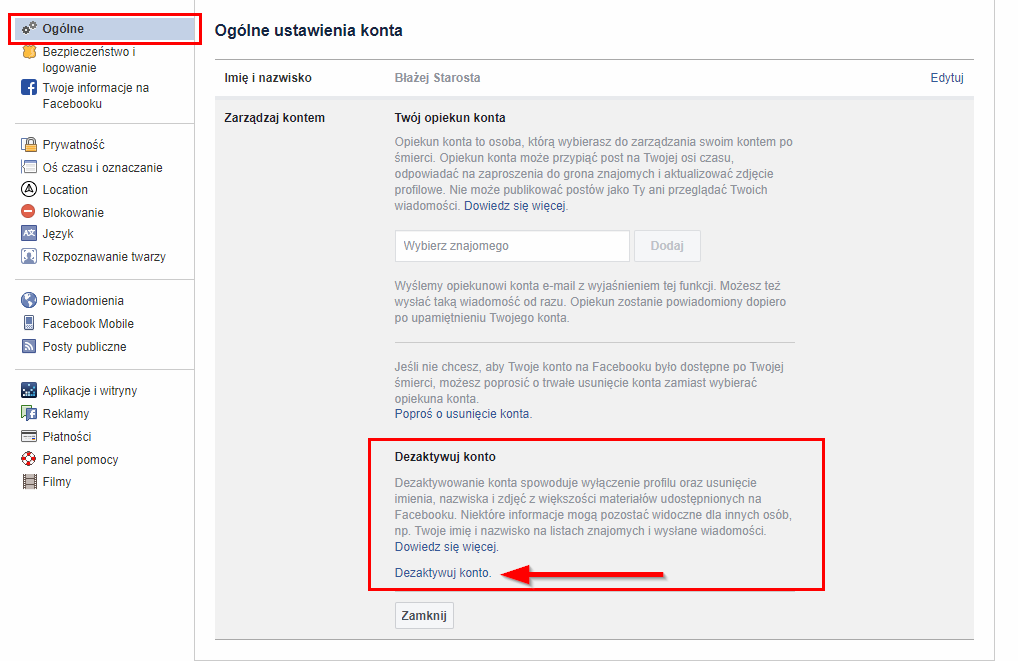Click the Zamknij button
This screenshot has height=661, width=1018.
pos(424,616)
